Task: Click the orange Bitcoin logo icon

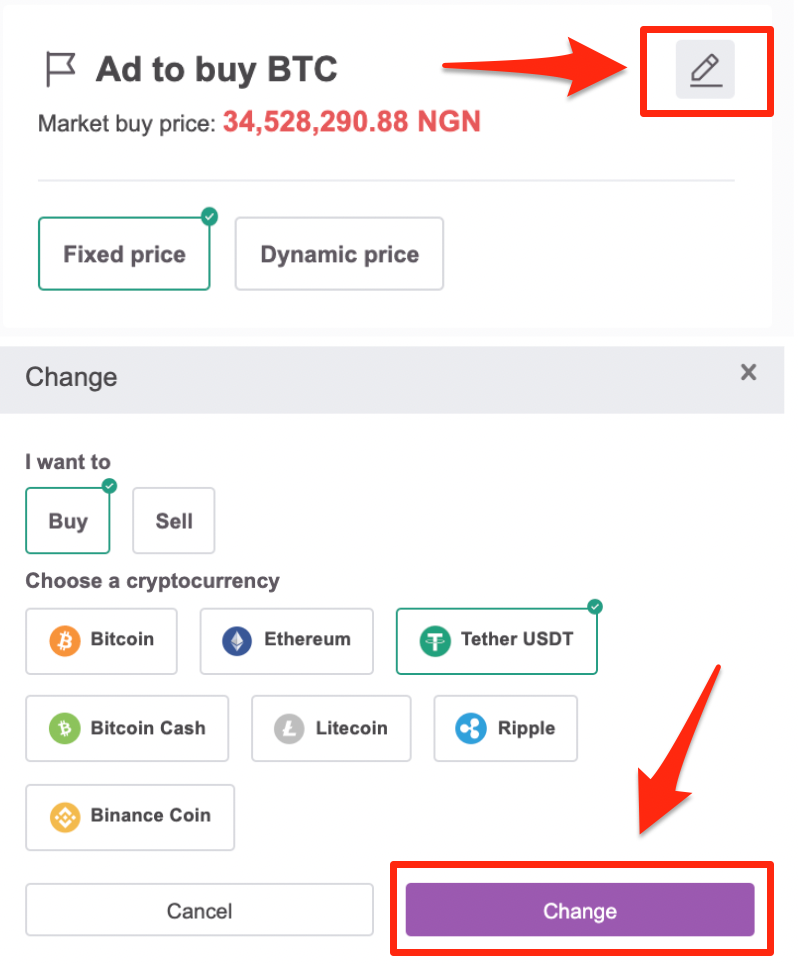Action: pyautogui.click(x=65, y=641)
